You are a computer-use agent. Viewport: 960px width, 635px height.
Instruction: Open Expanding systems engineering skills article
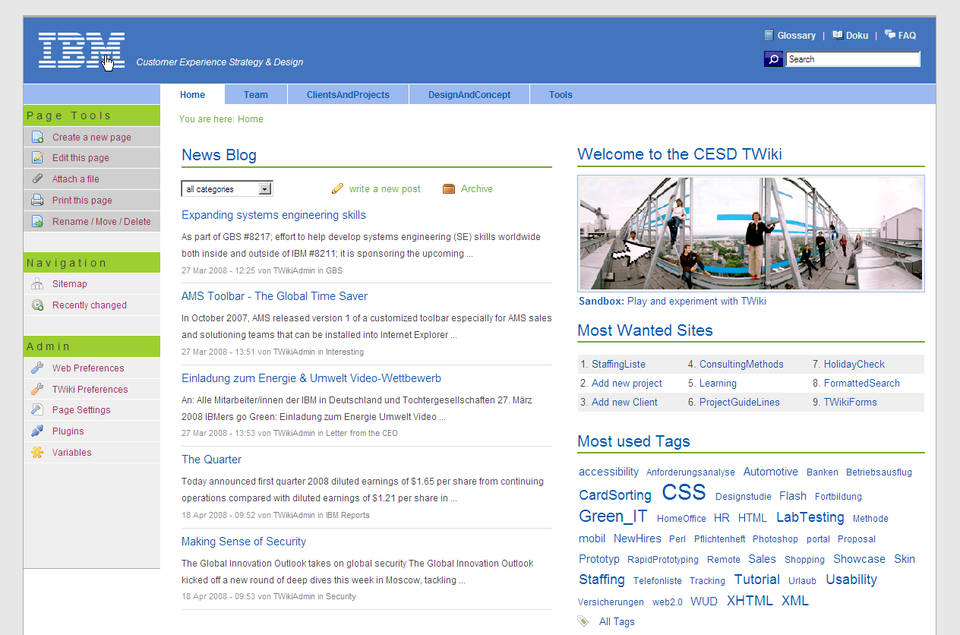point(274,215)
